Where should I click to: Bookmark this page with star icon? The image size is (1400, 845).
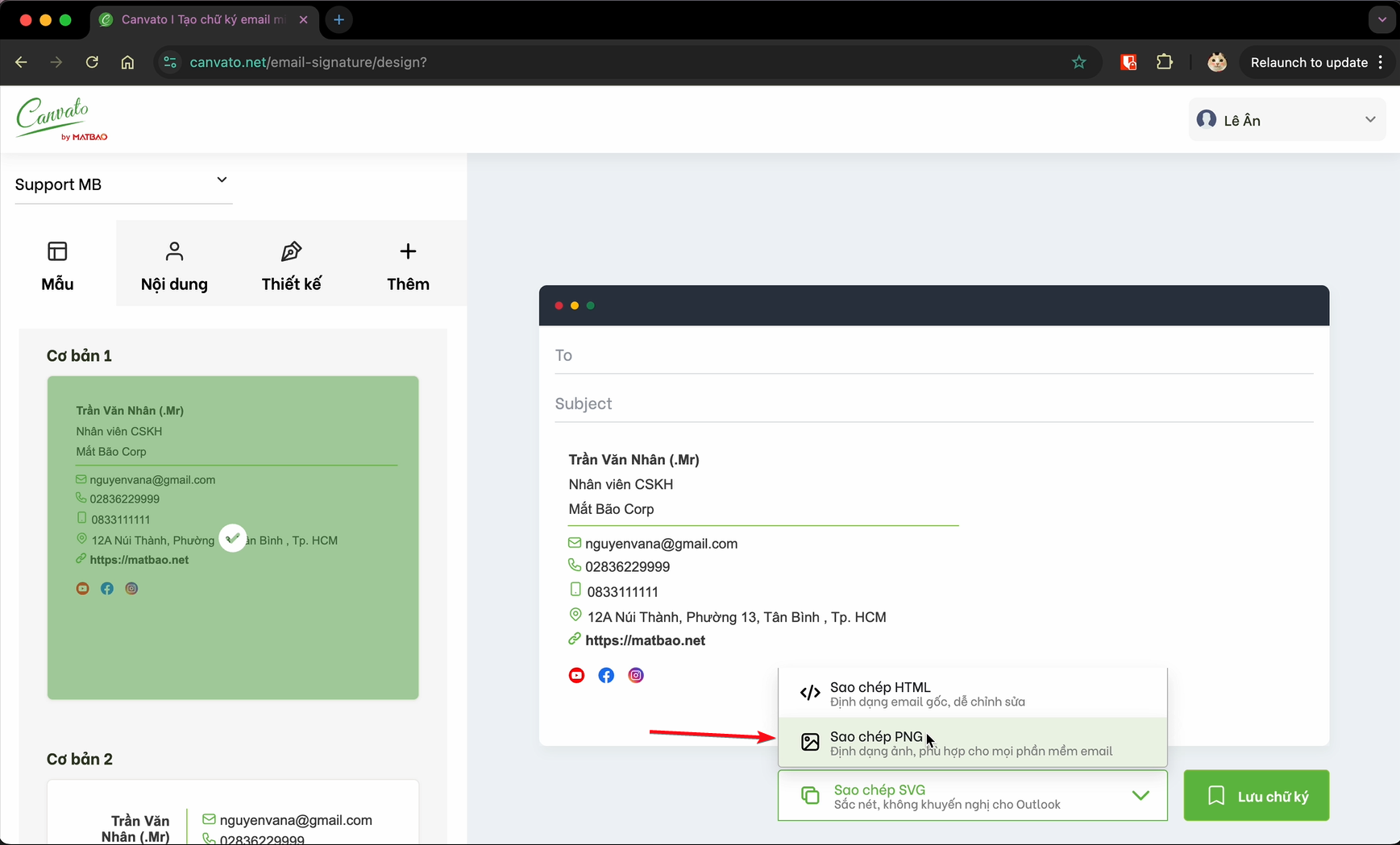pos(1078,62)
